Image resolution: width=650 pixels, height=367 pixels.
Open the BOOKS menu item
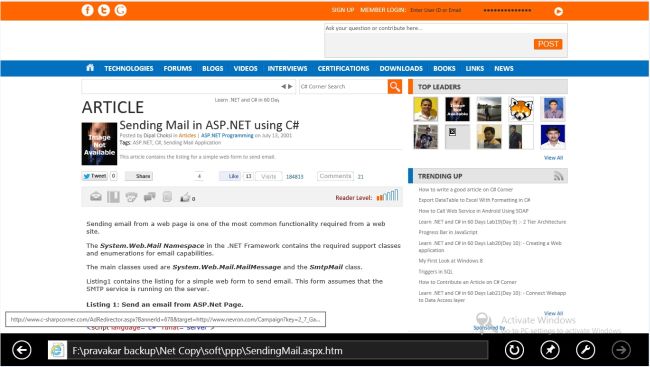(444, 68)
